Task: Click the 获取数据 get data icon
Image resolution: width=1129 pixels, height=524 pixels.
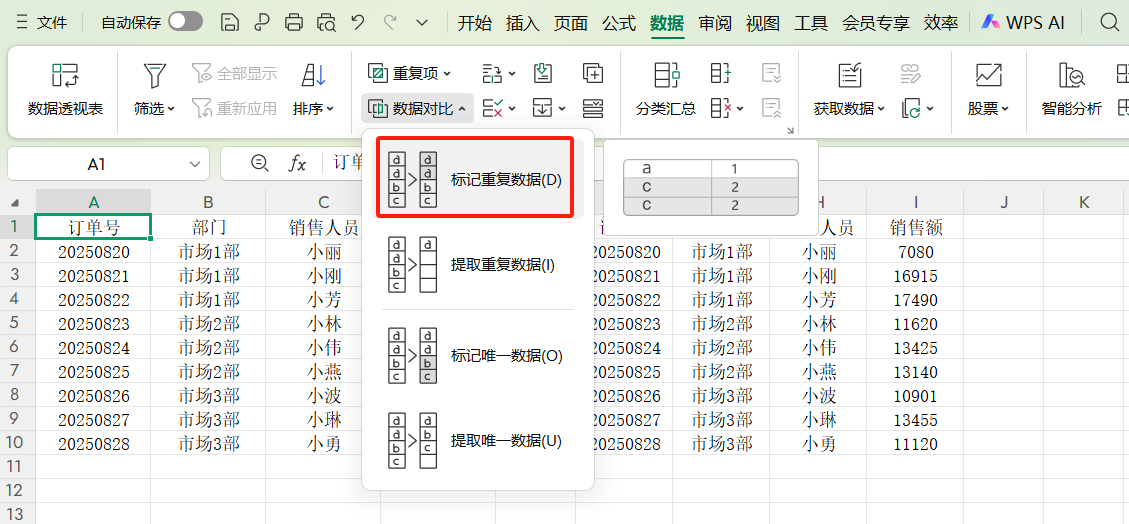Action: (x=850, y=75)
